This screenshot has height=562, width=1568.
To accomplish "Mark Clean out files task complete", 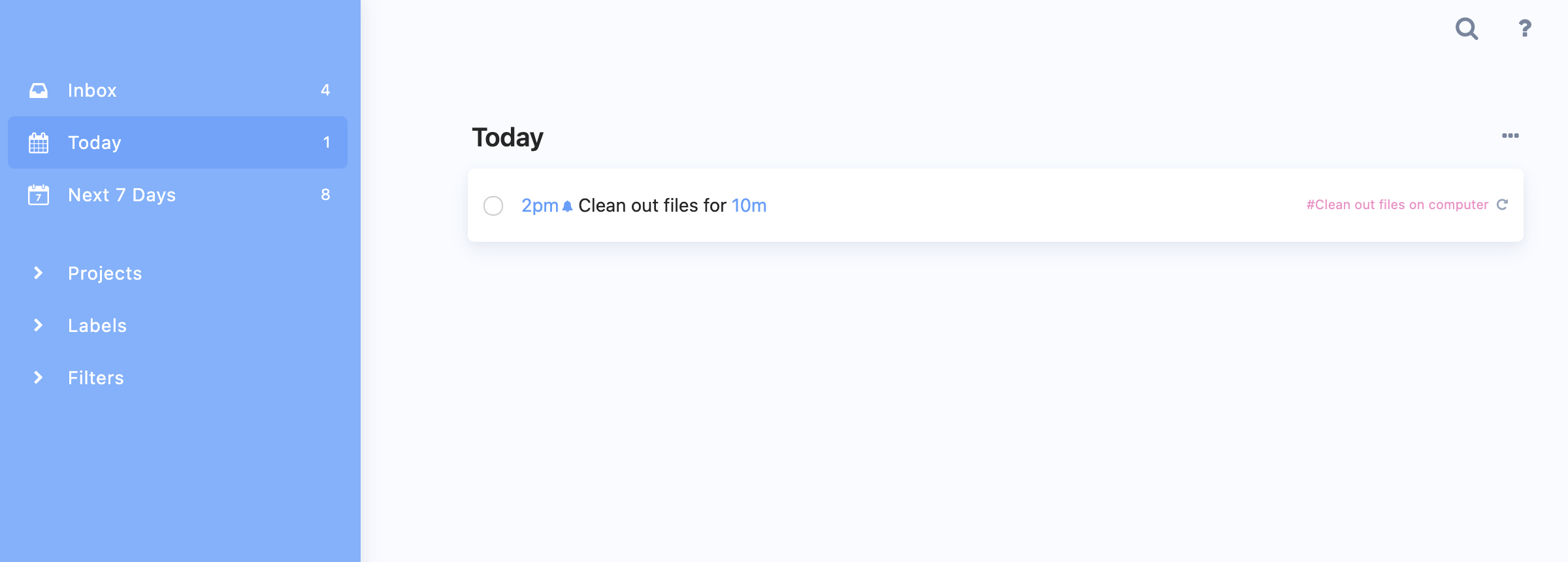I will click(493, 206).
